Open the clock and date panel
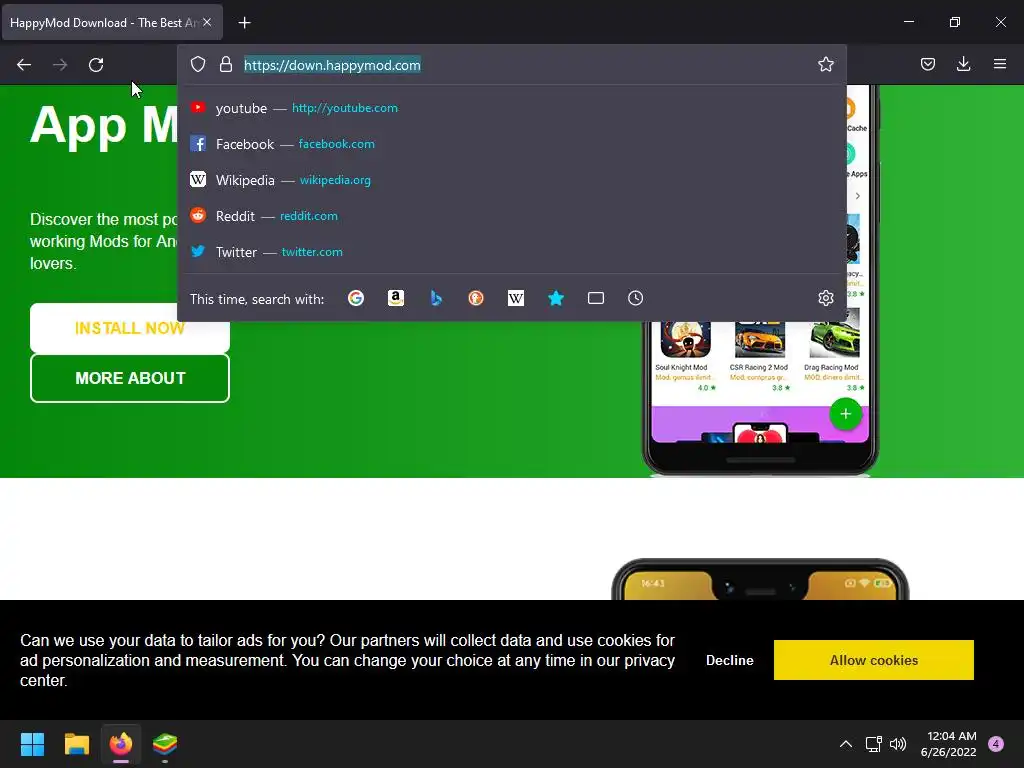1024x768 pixels. pos(949,744)
